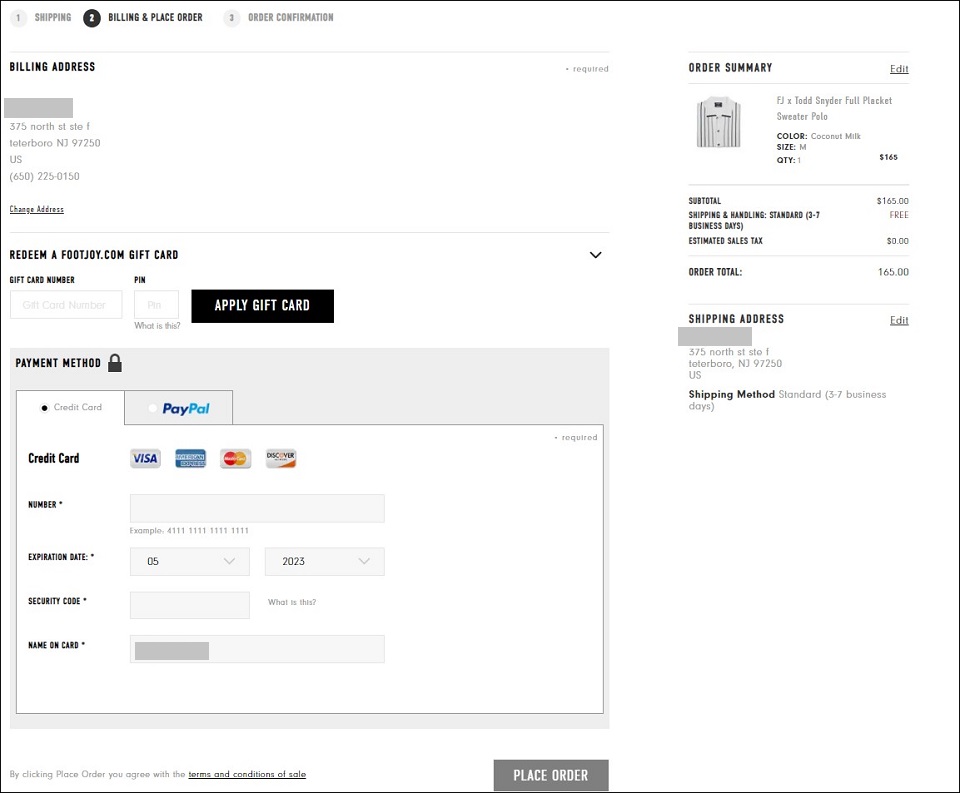Click the step 1 Shipping circle
This screenshot has width=960, height=793.
(x=18, y=18)
